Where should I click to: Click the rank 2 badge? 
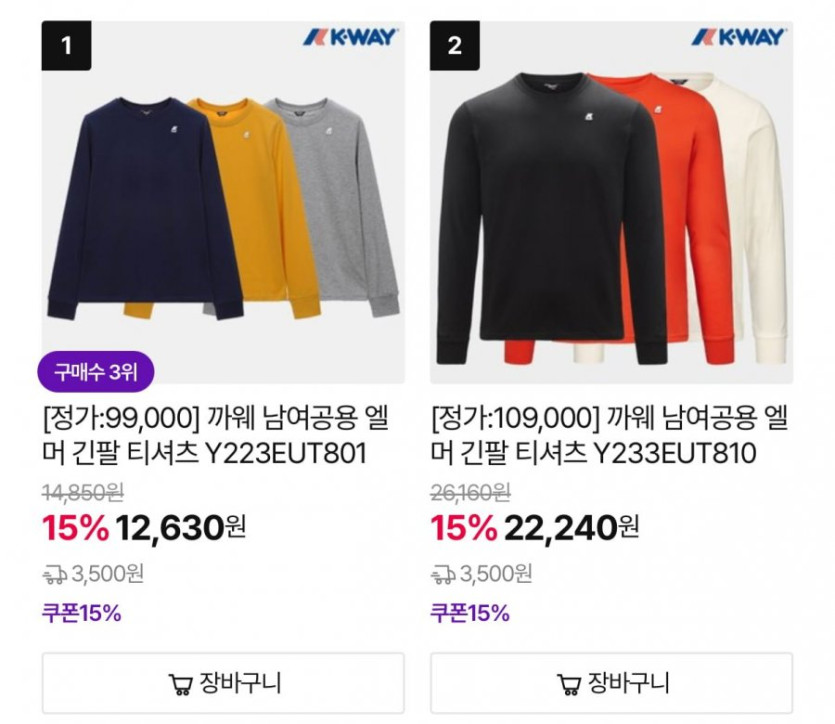pyautogui.click(x=454, y=45)
